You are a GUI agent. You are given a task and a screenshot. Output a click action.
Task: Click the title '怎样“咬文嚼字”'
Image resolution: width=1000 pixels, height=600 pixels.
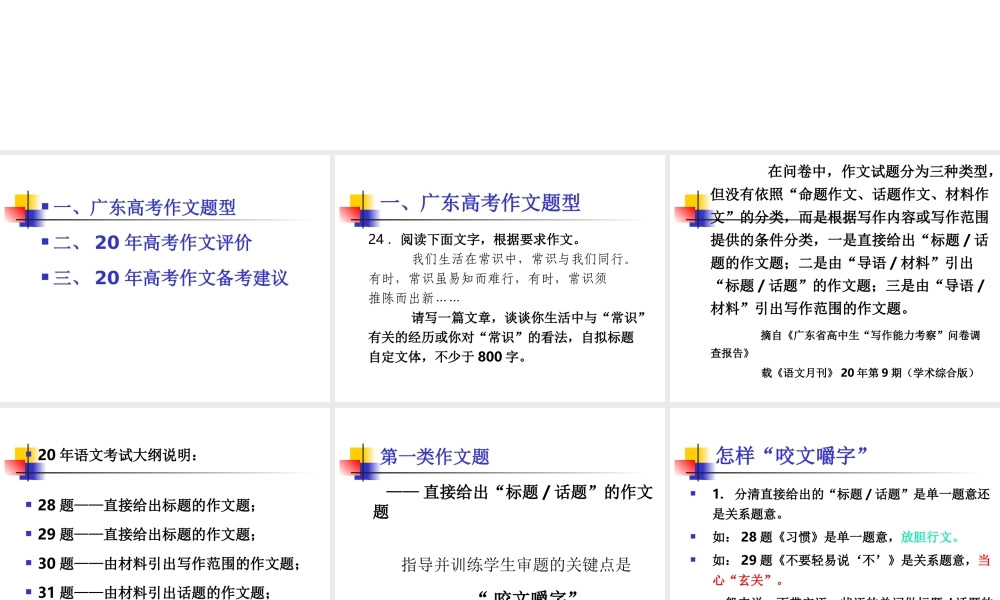tap(791, 455)
